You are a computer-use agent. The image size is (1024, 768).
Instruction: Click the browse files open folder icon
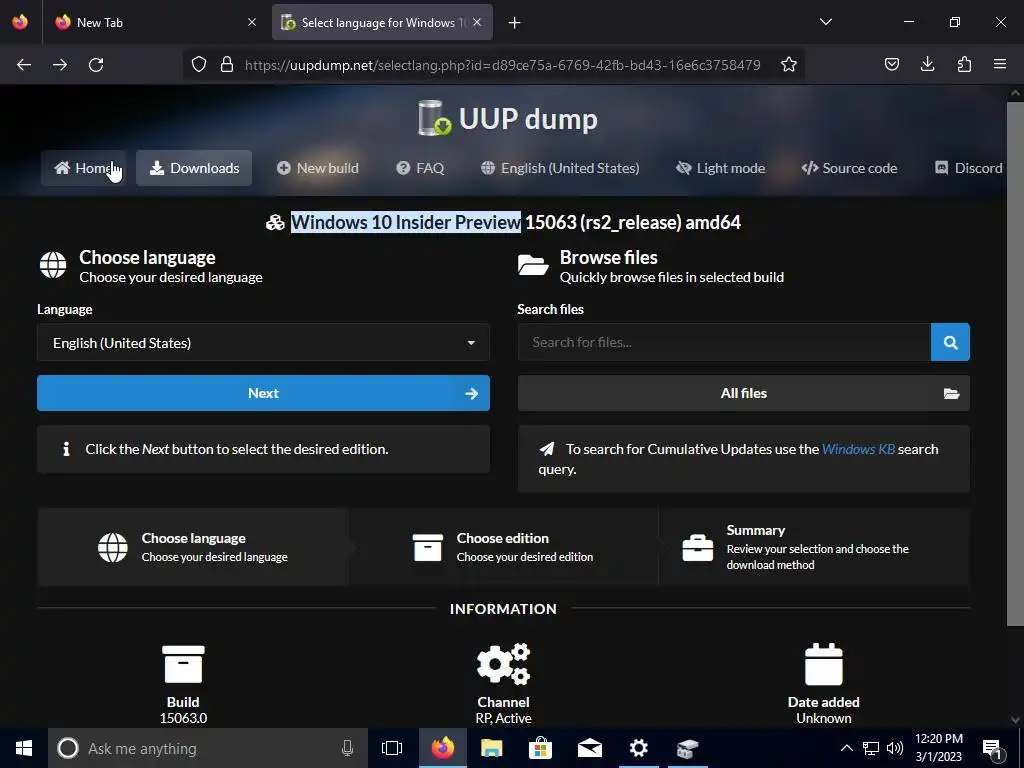point(533,265)
